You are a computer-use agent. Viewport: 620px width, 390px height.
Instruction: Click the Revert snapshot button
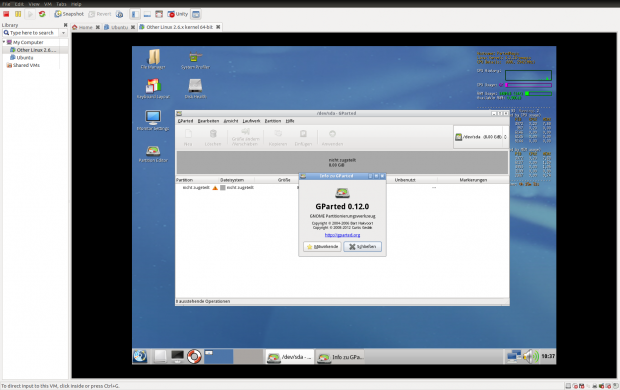[x=100, y=14]
